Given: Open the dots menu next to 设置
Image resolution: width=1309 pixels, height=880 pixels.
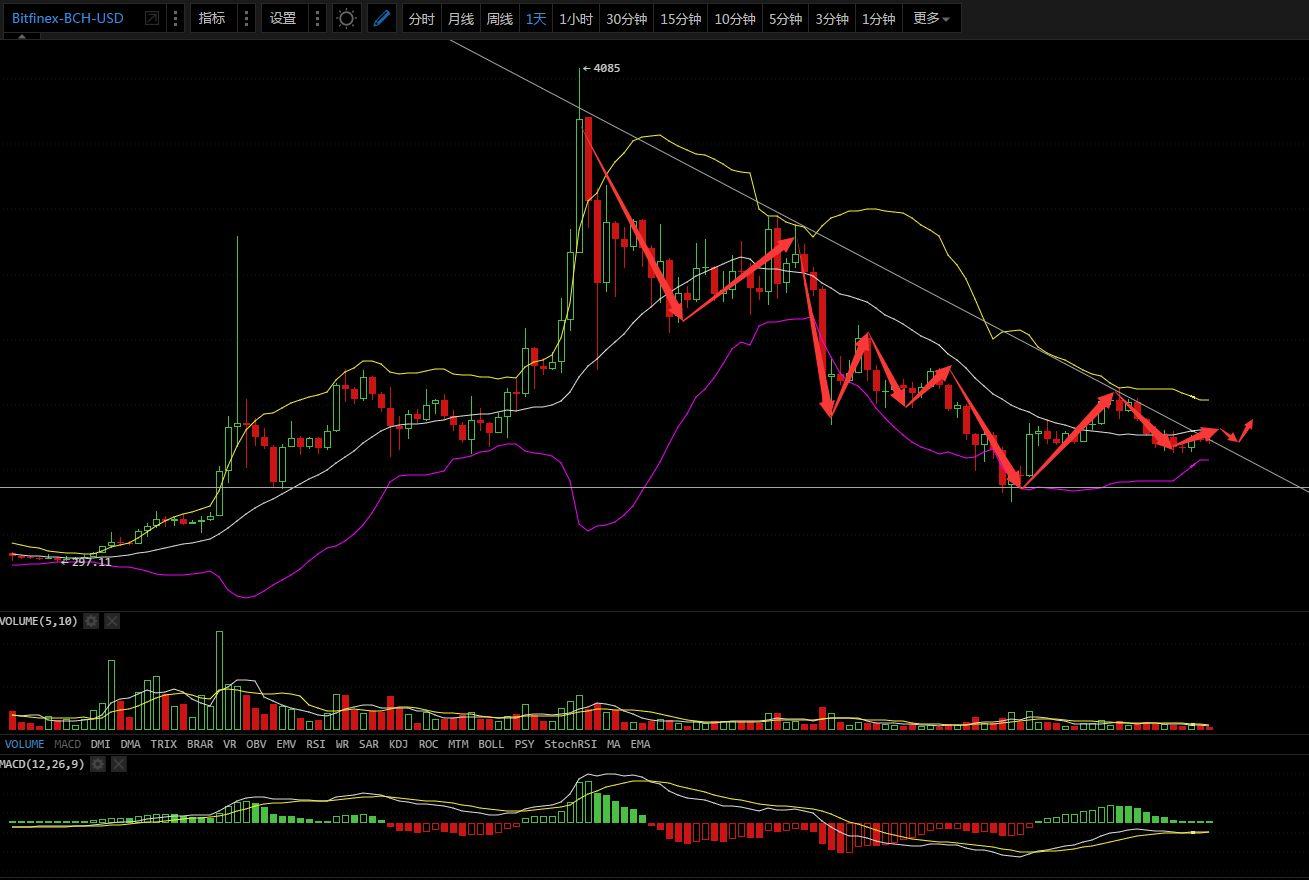Looking at the screenshot, I should coord(318,18).
